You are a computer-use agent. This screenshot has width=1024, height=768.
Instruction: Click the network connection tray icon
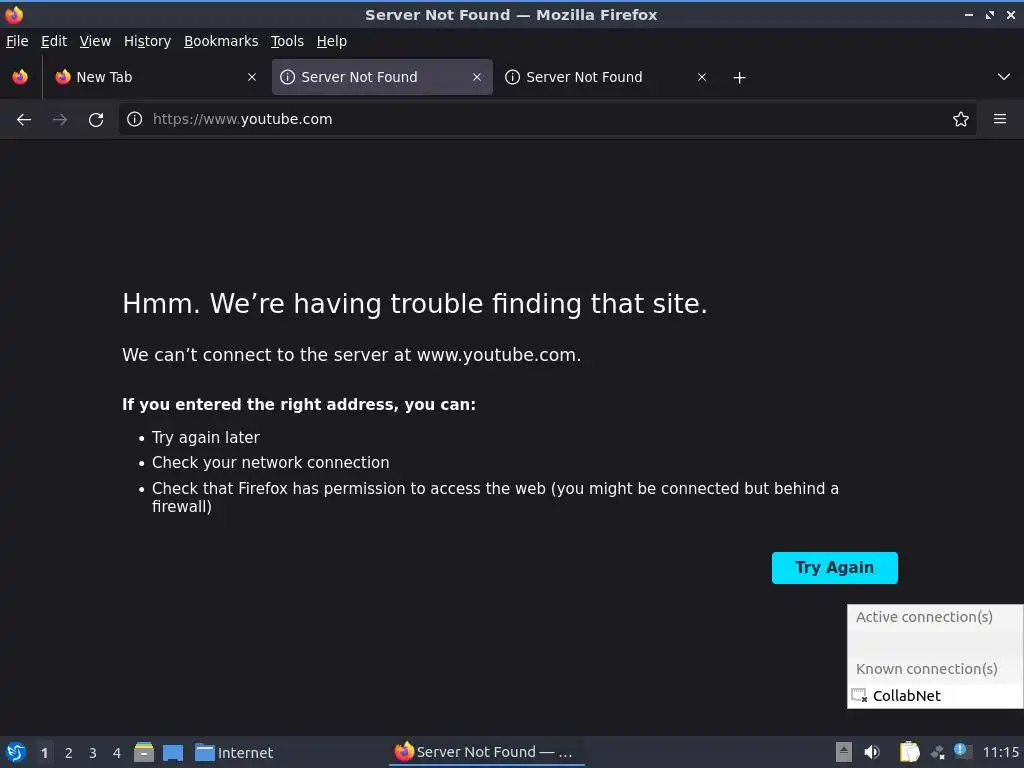point(938,752)
